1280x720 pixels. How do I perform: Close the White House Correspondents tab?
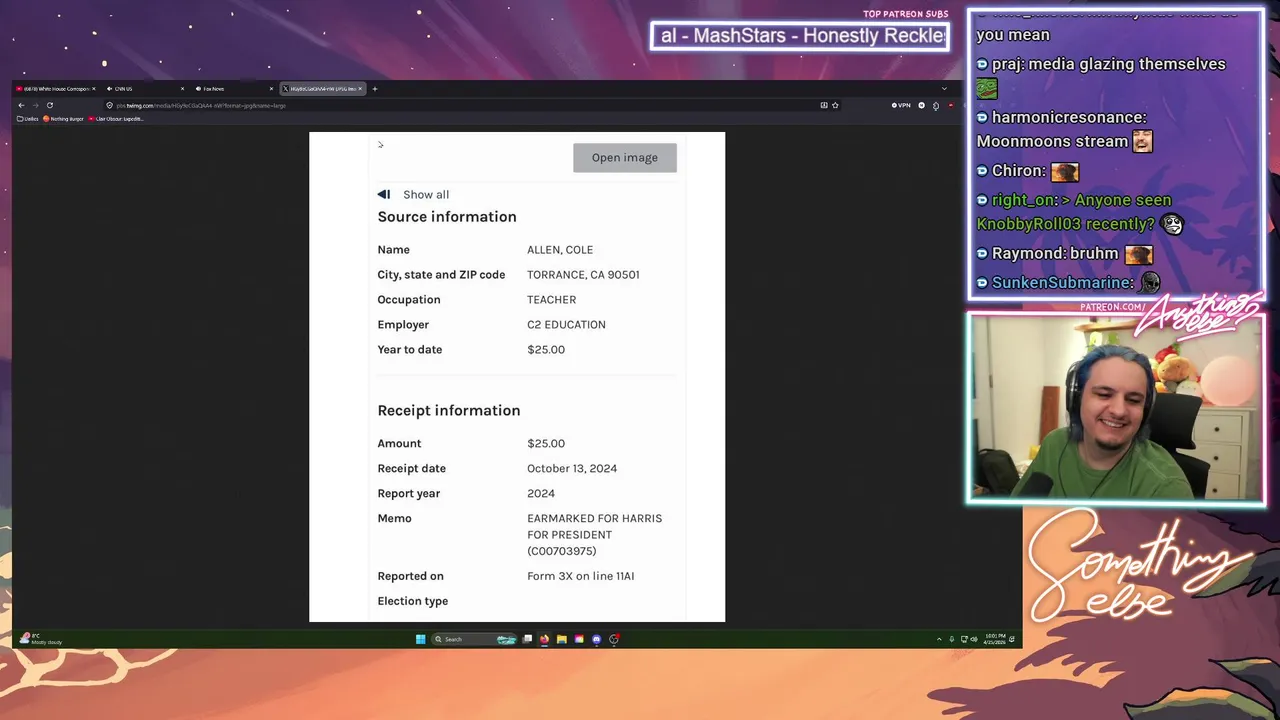tap(94, 89)
